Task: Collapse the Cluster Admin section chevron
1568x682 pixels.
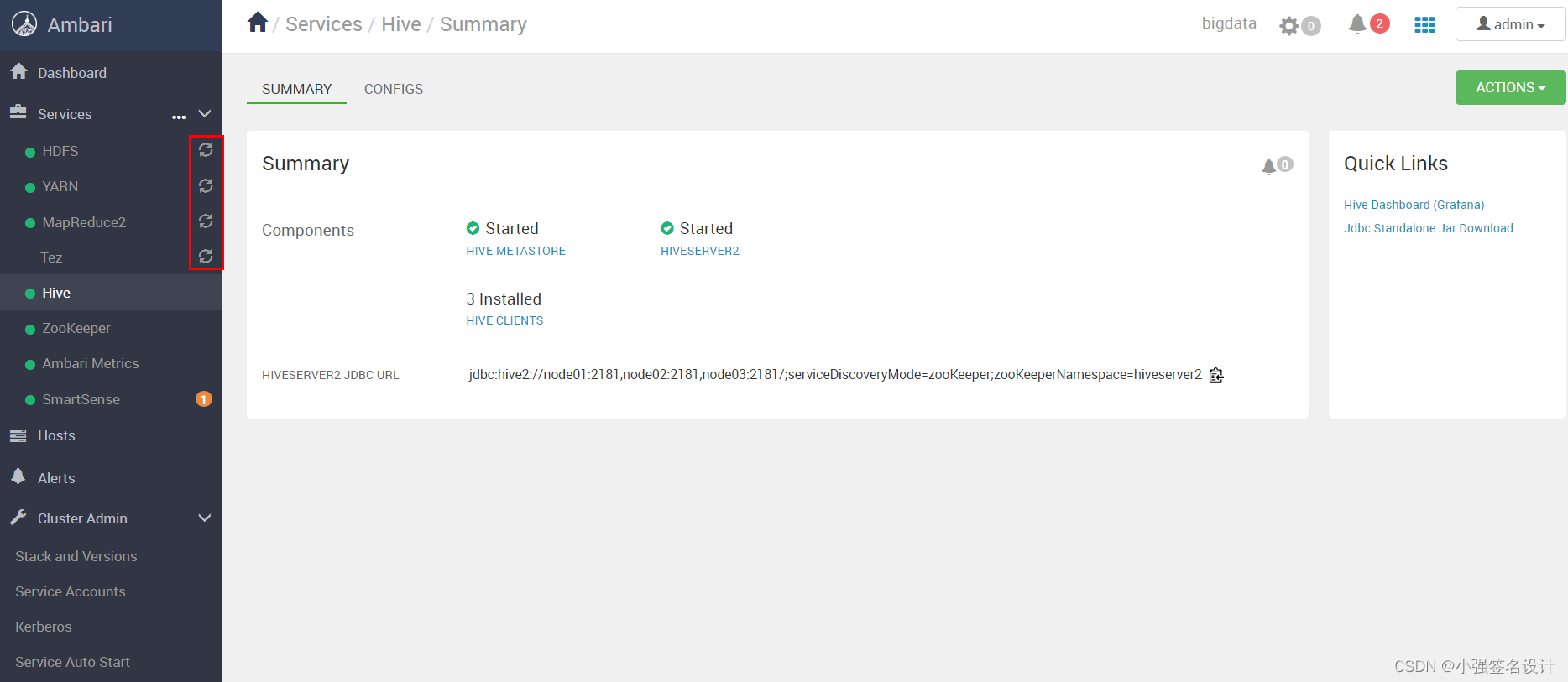Action: (x=205, y=518)
